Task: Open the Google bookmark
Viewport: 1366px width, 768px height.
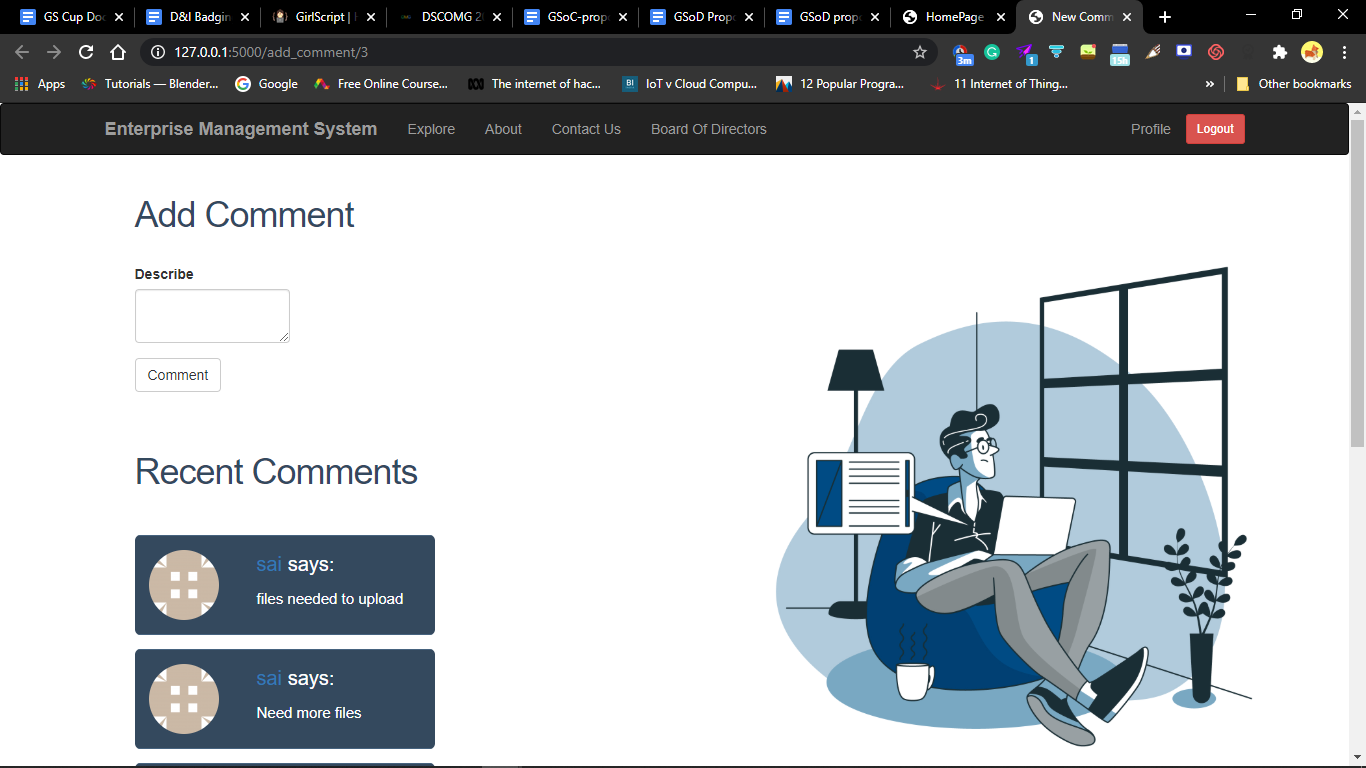Action: click(266, 84)
